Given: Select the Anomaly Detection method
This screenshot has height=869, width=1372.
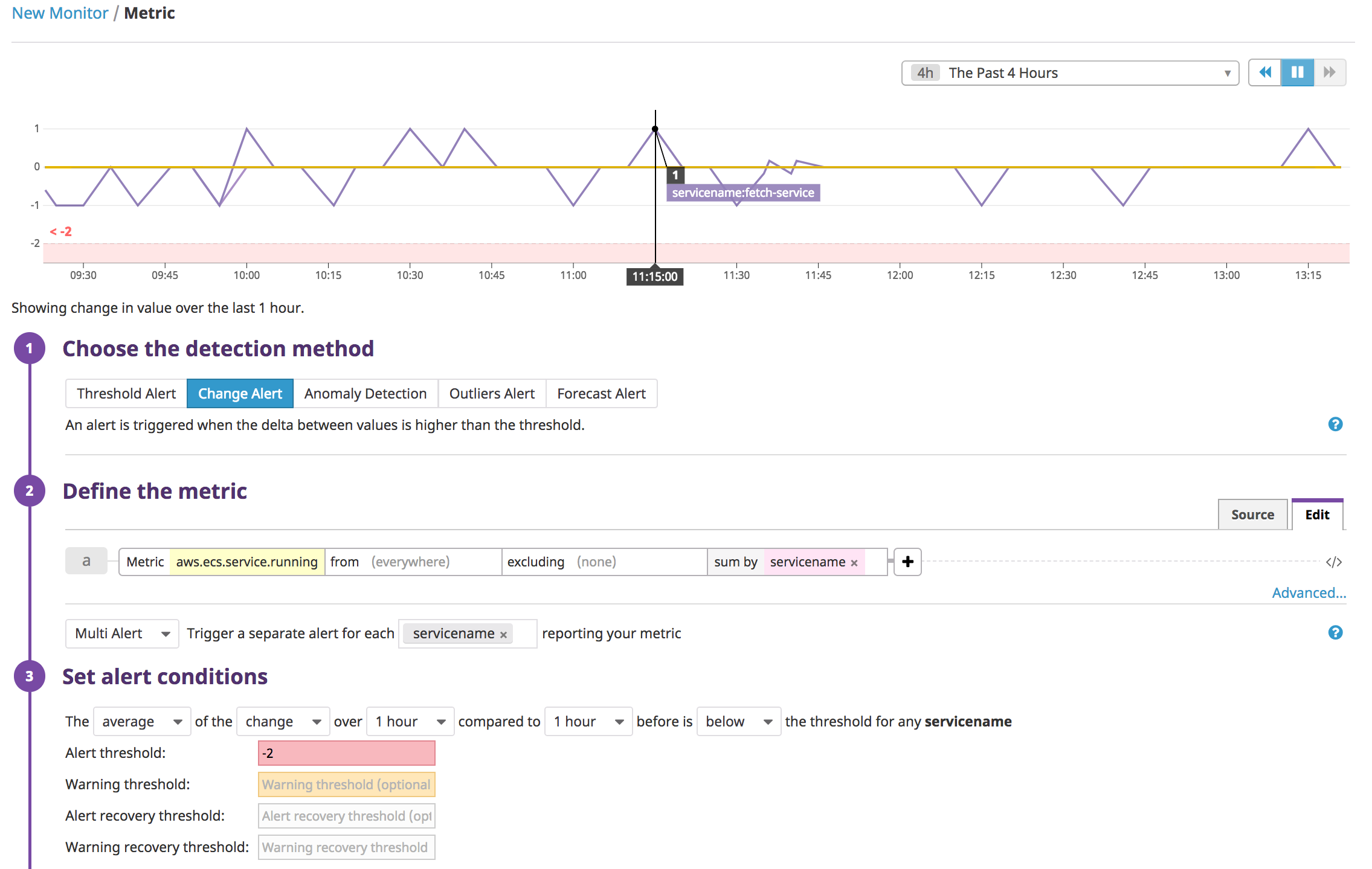Looking at the screenshot, I should click(x=365, y=393).
